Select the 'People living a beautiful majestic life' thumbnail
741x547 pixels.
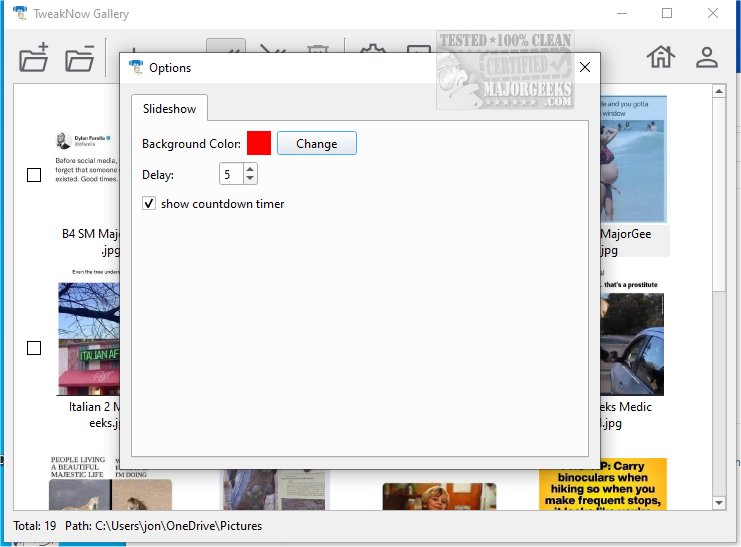pos(110,483)
